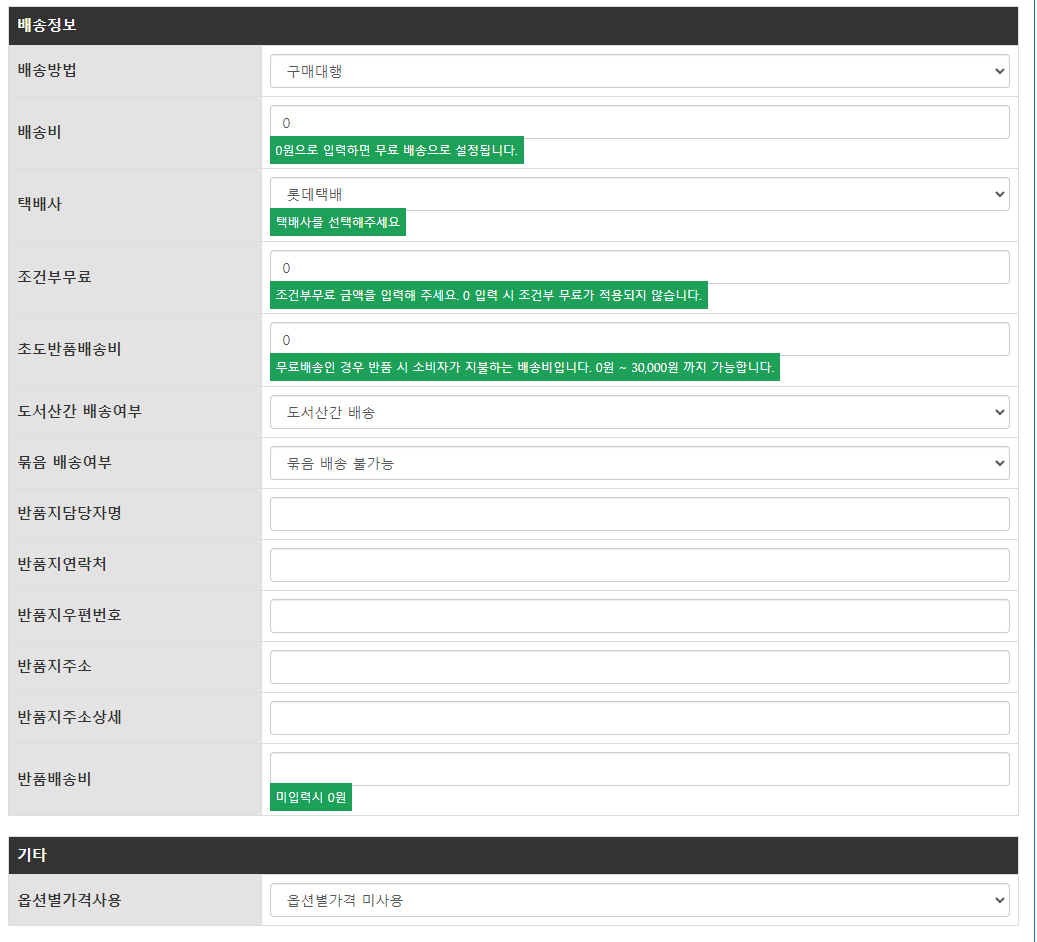Image resolution: width=1037 pixels, height=942 pixels.
Task: Click the 배송비 input field
Action: click(639, 122)
